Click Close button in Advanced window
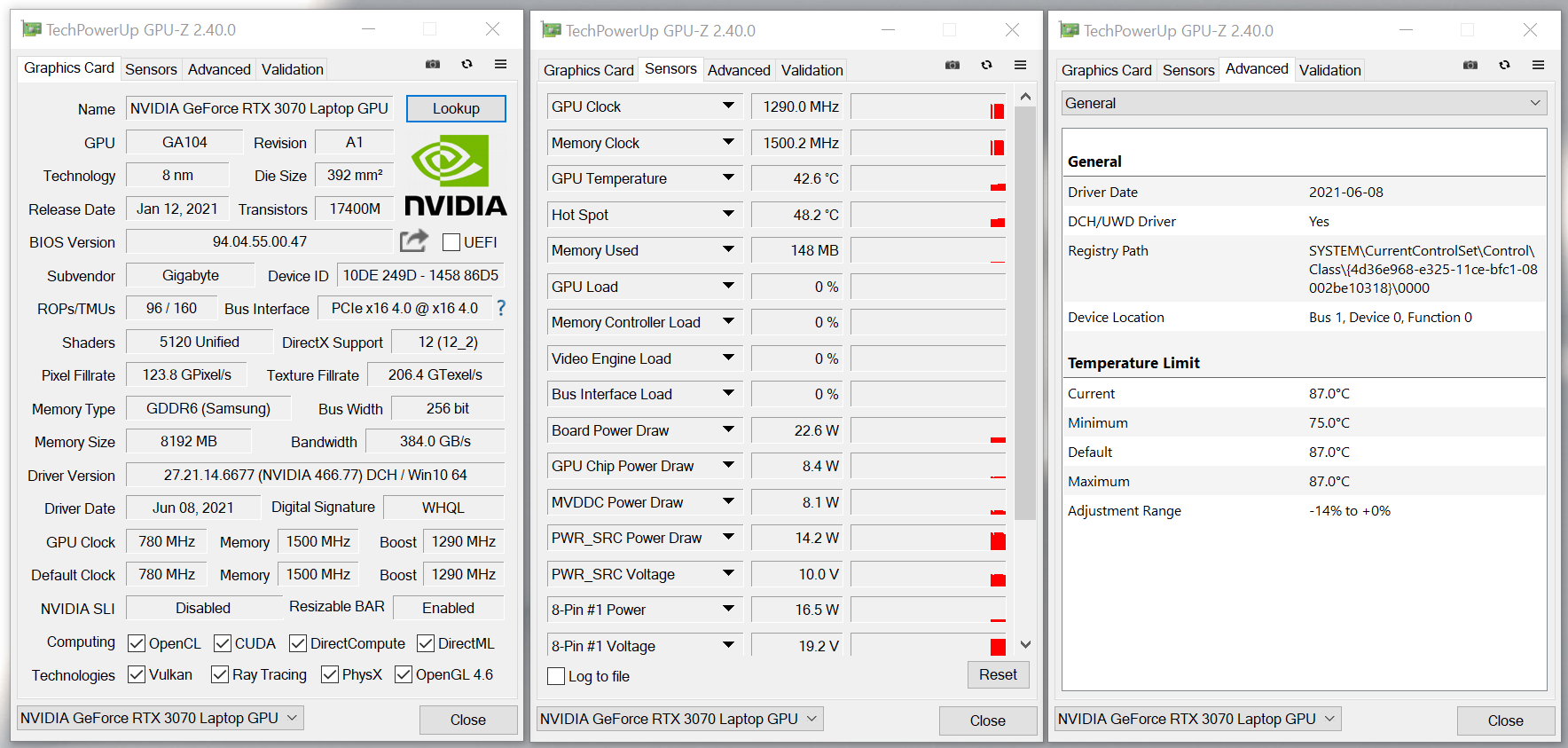This screenshot has height=748, width=1568. tap(1506, 720)
